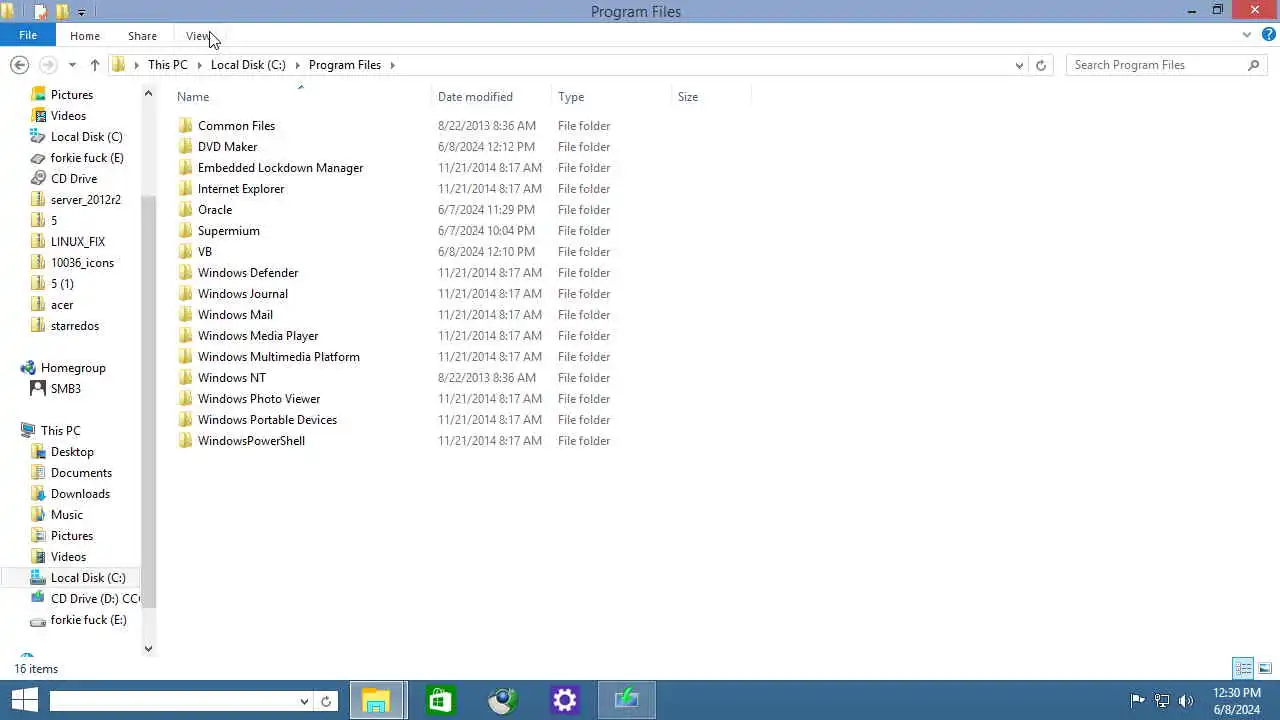The image size is (1280, 720).
Task: Click the This PC breadcrumb segment
Action: [167, 65]
